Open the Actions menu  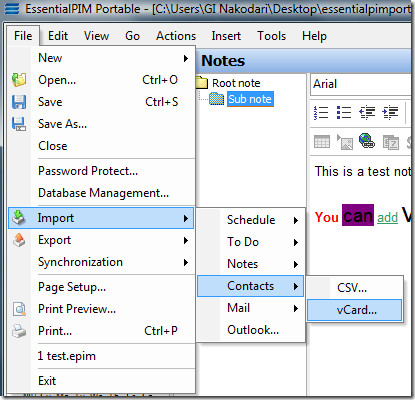point(176,36)
